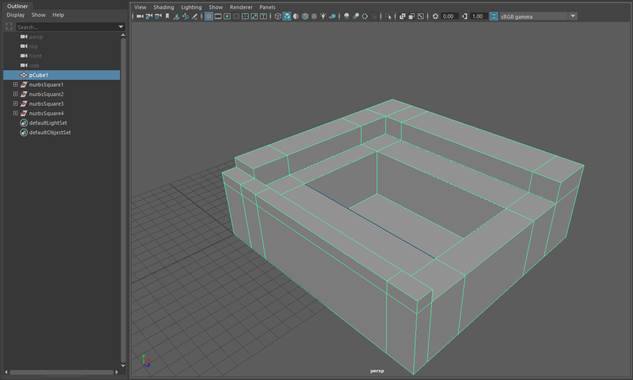Open the Outliner Display menu
Viewport: 633px width, 380px height.
coord(16,15)
